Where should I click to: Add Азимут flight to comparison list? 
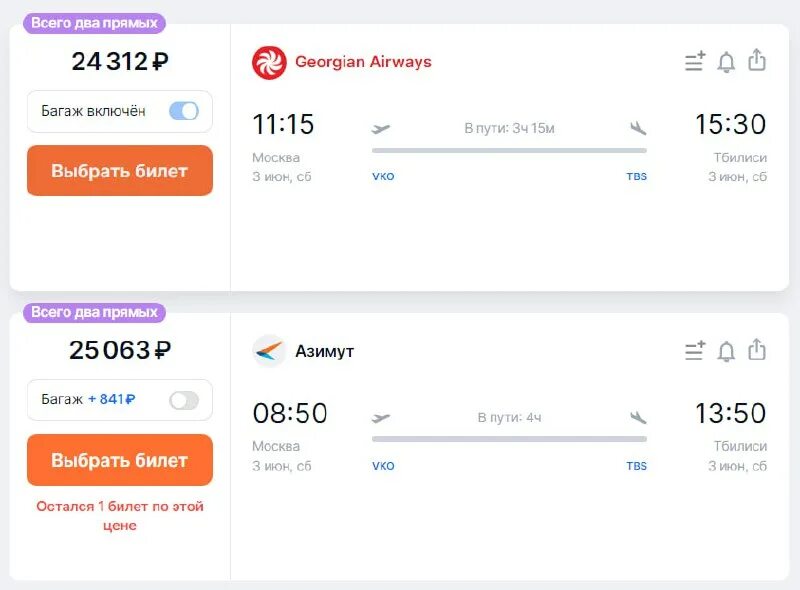pos(695,351)
